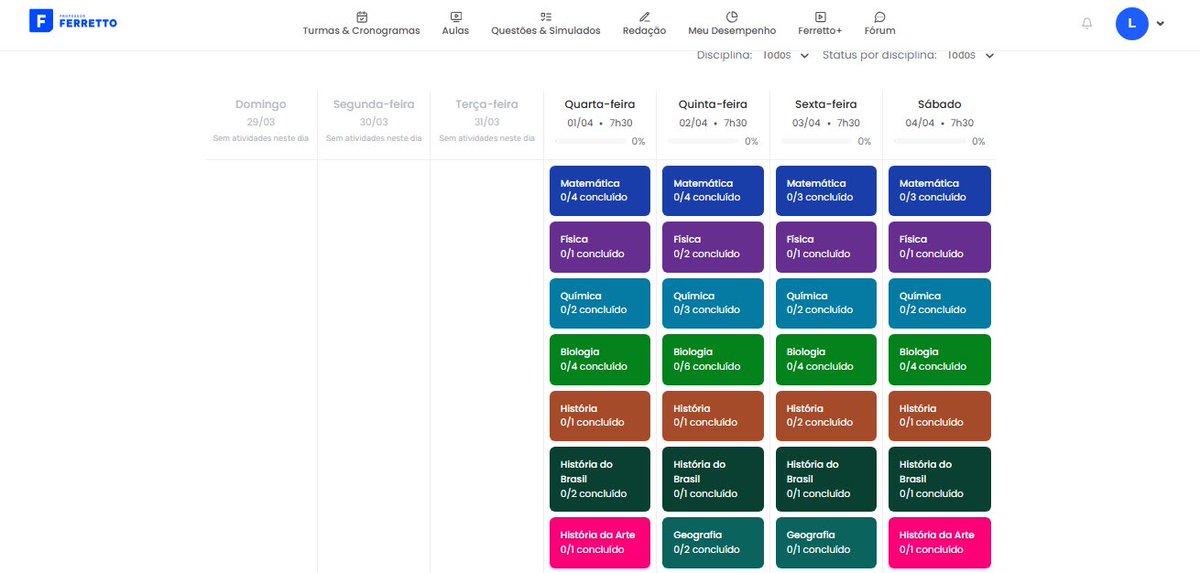Open Sexta-feira Física 0/1 card

(826, 247)
